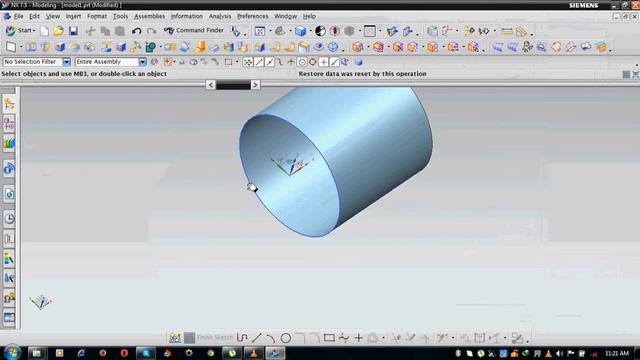Click the view triad in the viewport corner
The width and height of the screenshot is (640, 360).
[x=40, y=302]
